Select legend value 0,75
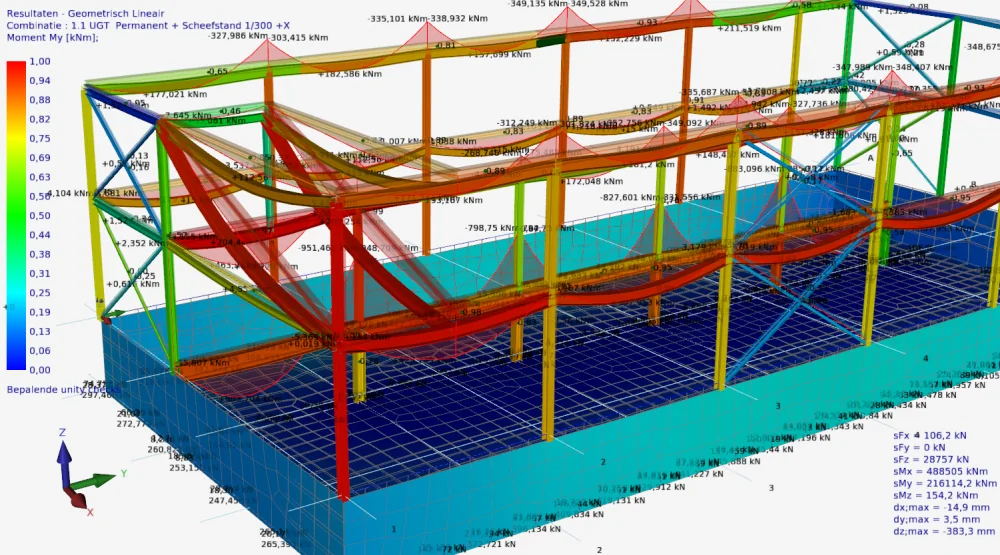Viewport: 1000px width, 555px height. point(40,138)
